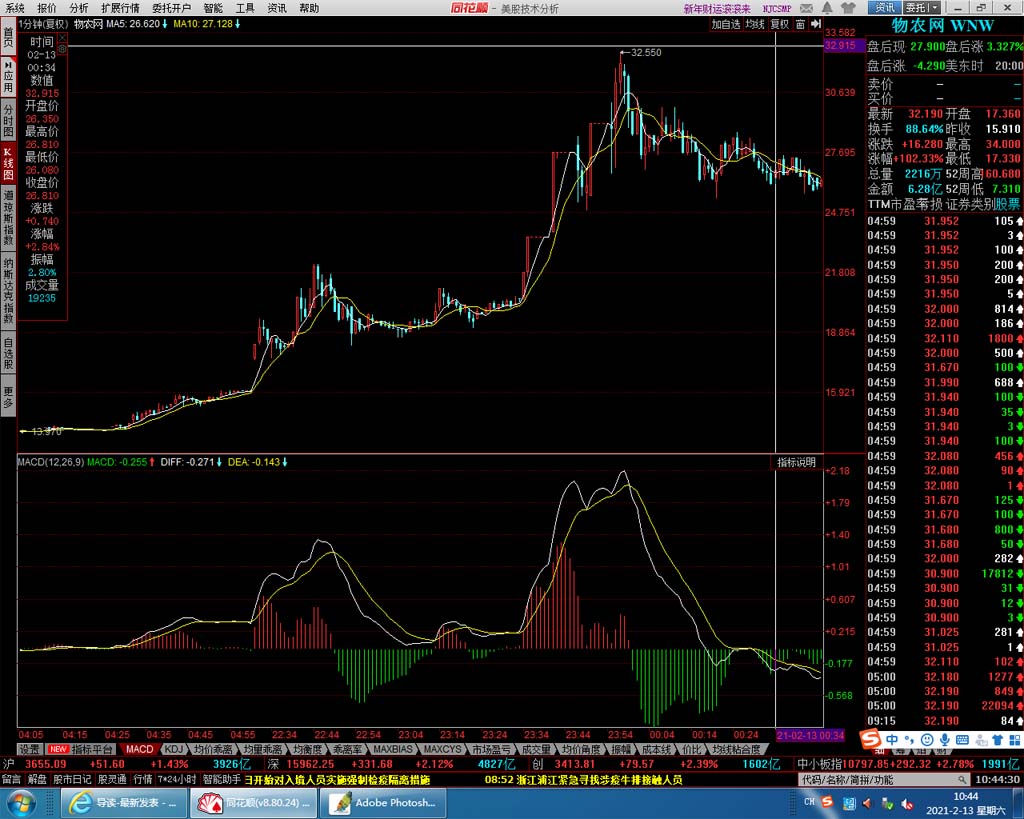Close the data info box with X
Image resolution: width=1024 pixels, height=819 pixels.
pos(62,39)
